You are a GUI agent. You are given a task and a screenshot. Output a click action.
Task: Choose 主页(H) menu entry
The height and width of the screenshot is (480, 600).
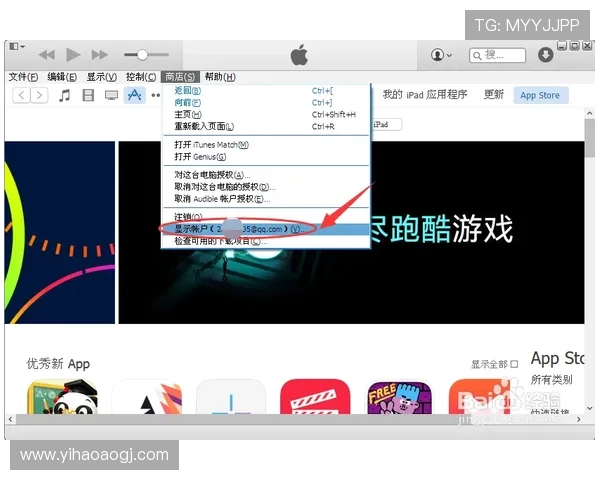(266, 114)
